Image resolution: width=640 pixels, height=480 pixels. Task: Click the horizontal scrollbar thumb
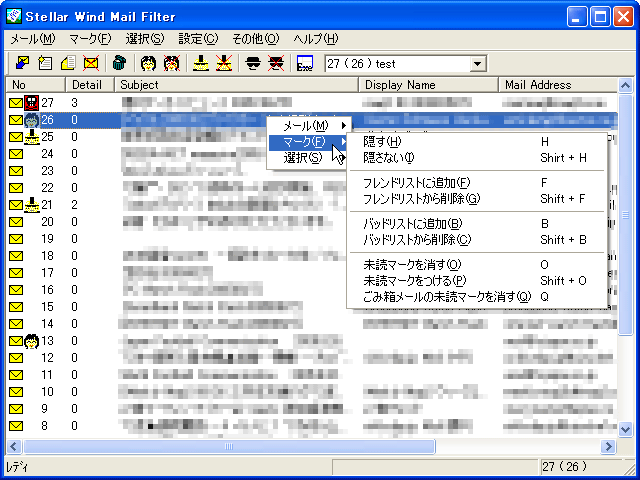(x=229, y=447)
